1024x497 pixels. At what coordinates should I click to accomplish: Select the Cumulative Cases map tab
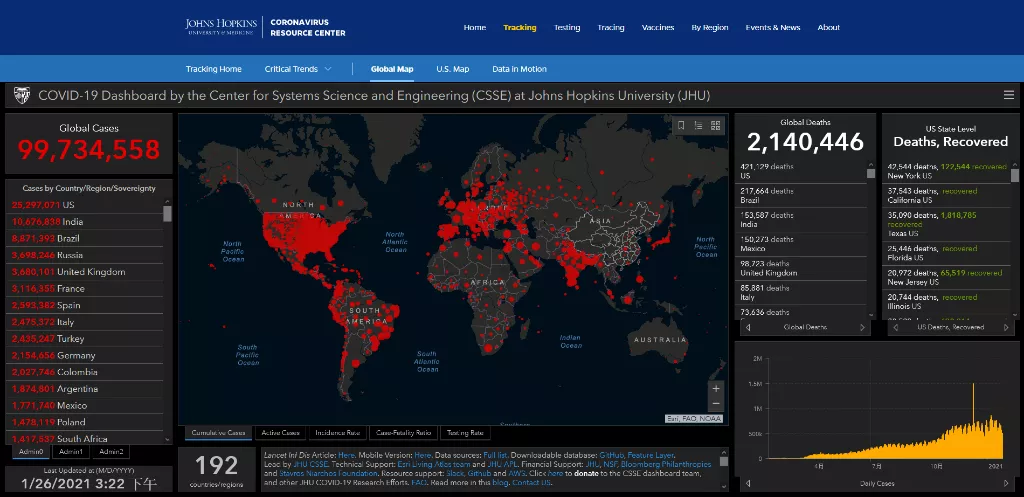[219, 432]
